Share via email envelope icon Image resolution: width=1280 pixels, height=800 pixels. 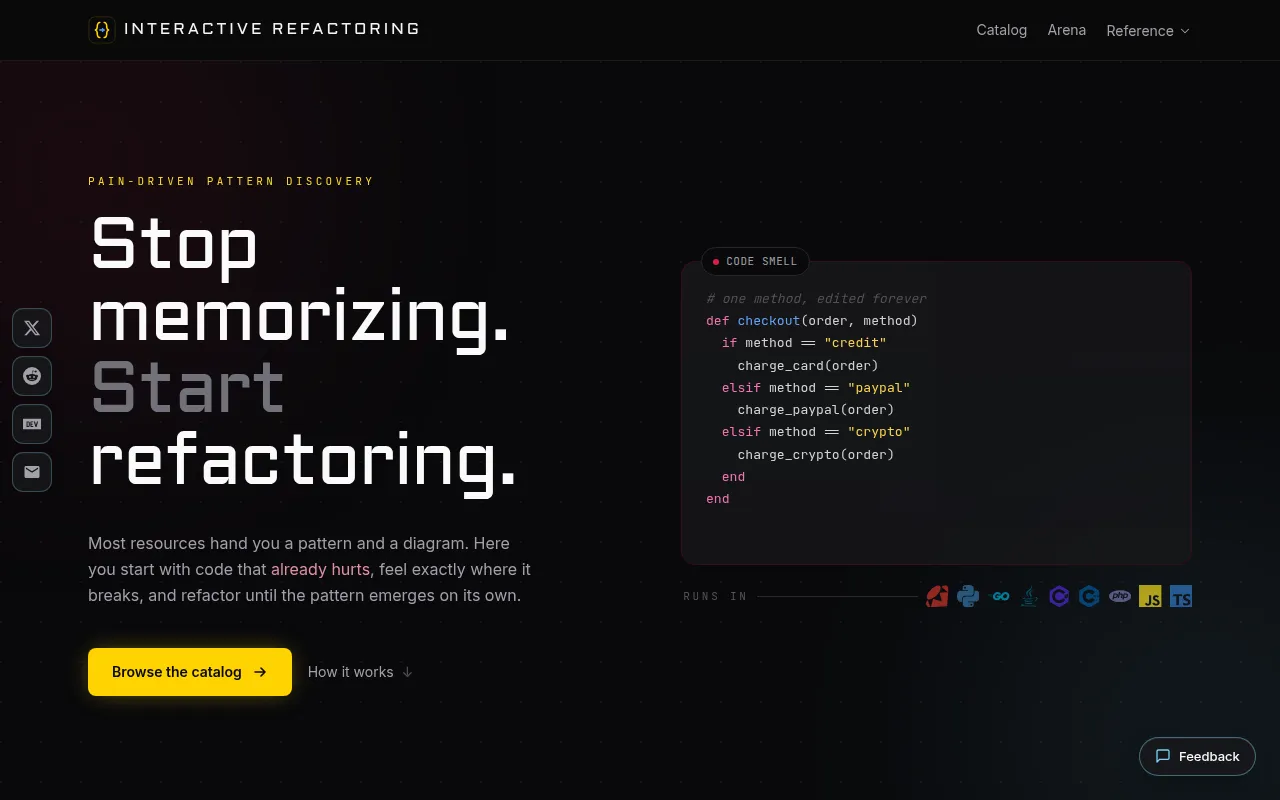coord(32,472)
